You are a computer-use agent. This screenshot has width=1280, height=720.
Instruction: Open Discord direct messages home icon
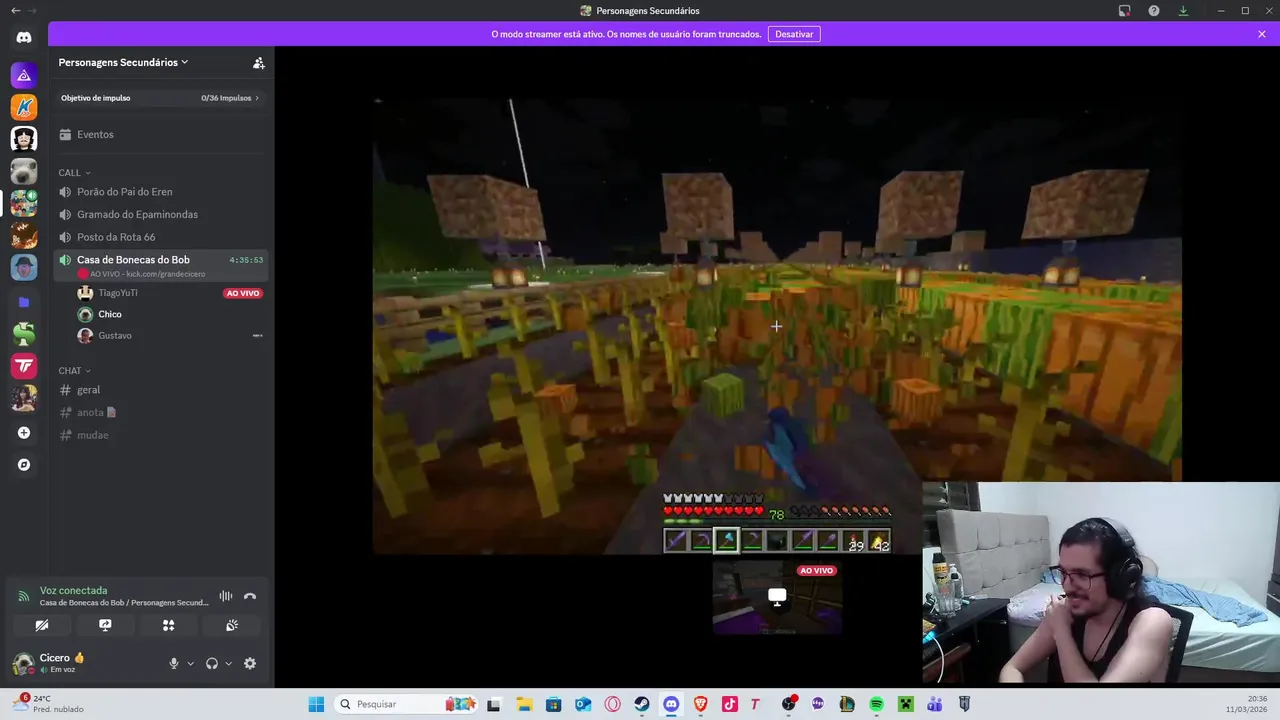24,37
